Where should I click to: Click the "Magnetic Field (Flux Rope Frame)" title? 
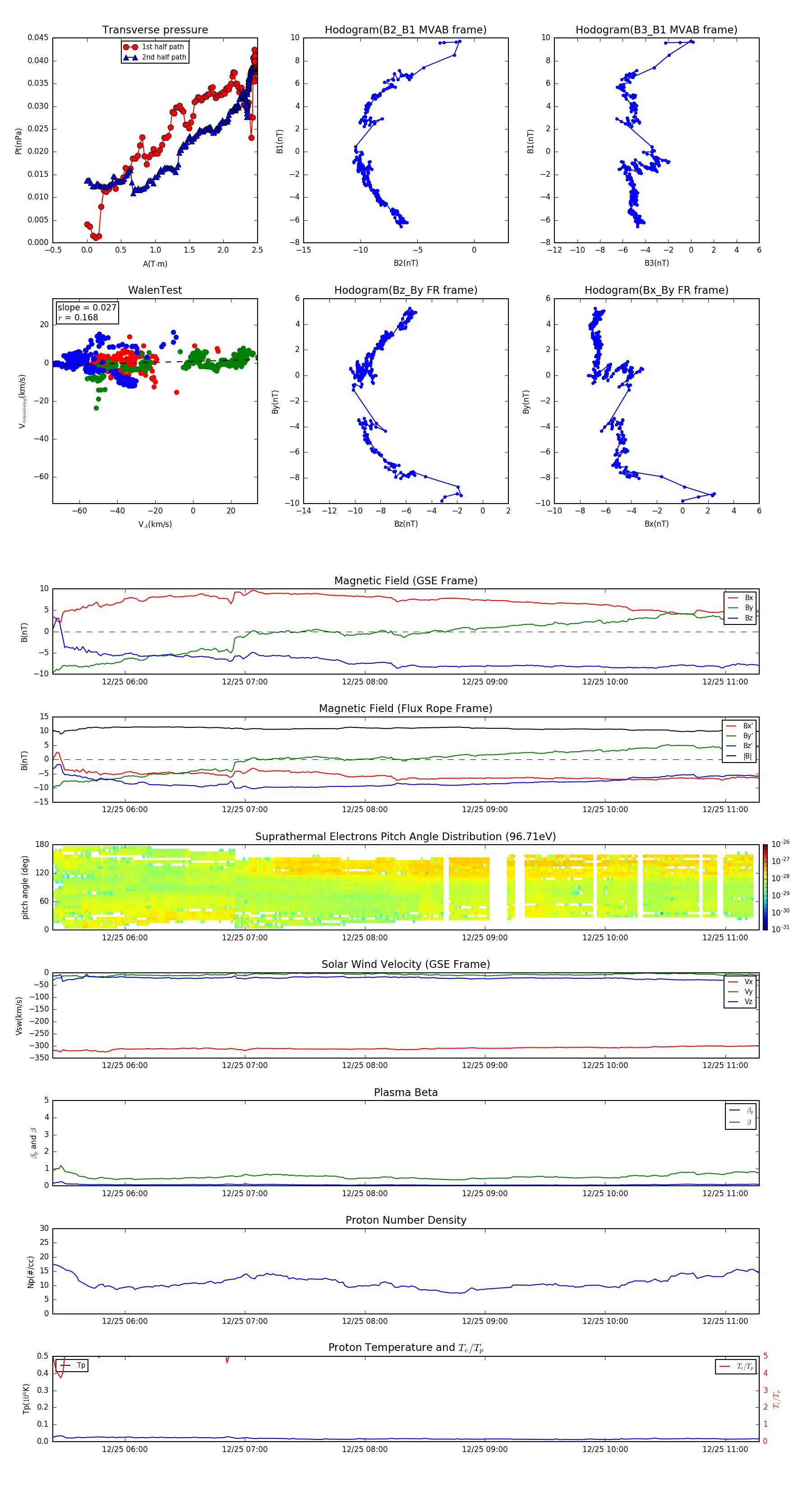click(x=406, y=709)
